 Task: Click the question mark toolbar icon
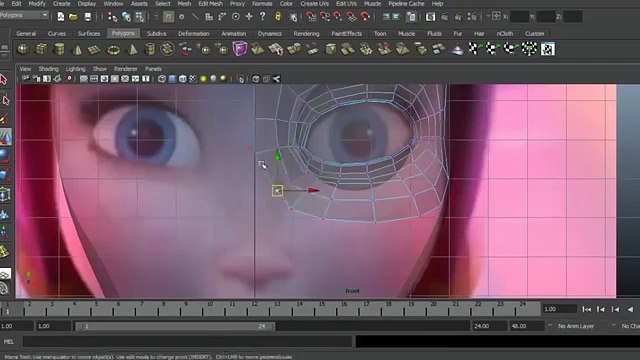click(262, 16)
